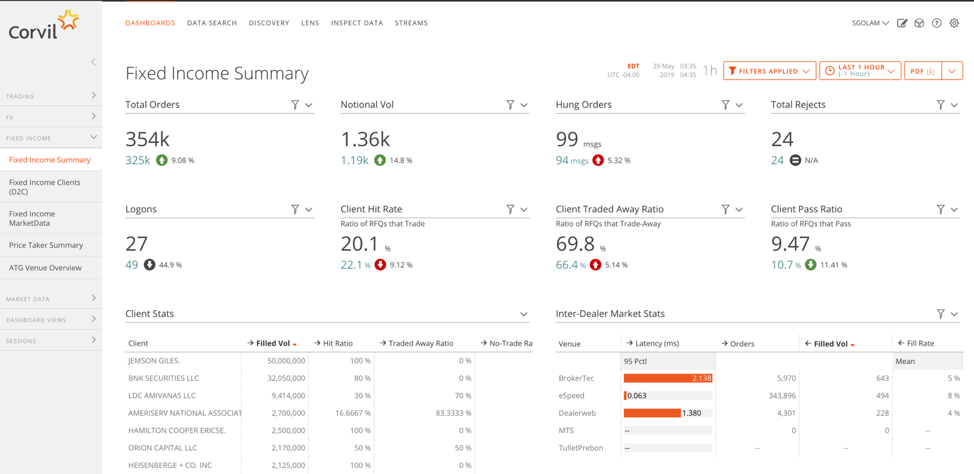Open the Client Stats panel chevron menu
974x474 pixels.
524,314
